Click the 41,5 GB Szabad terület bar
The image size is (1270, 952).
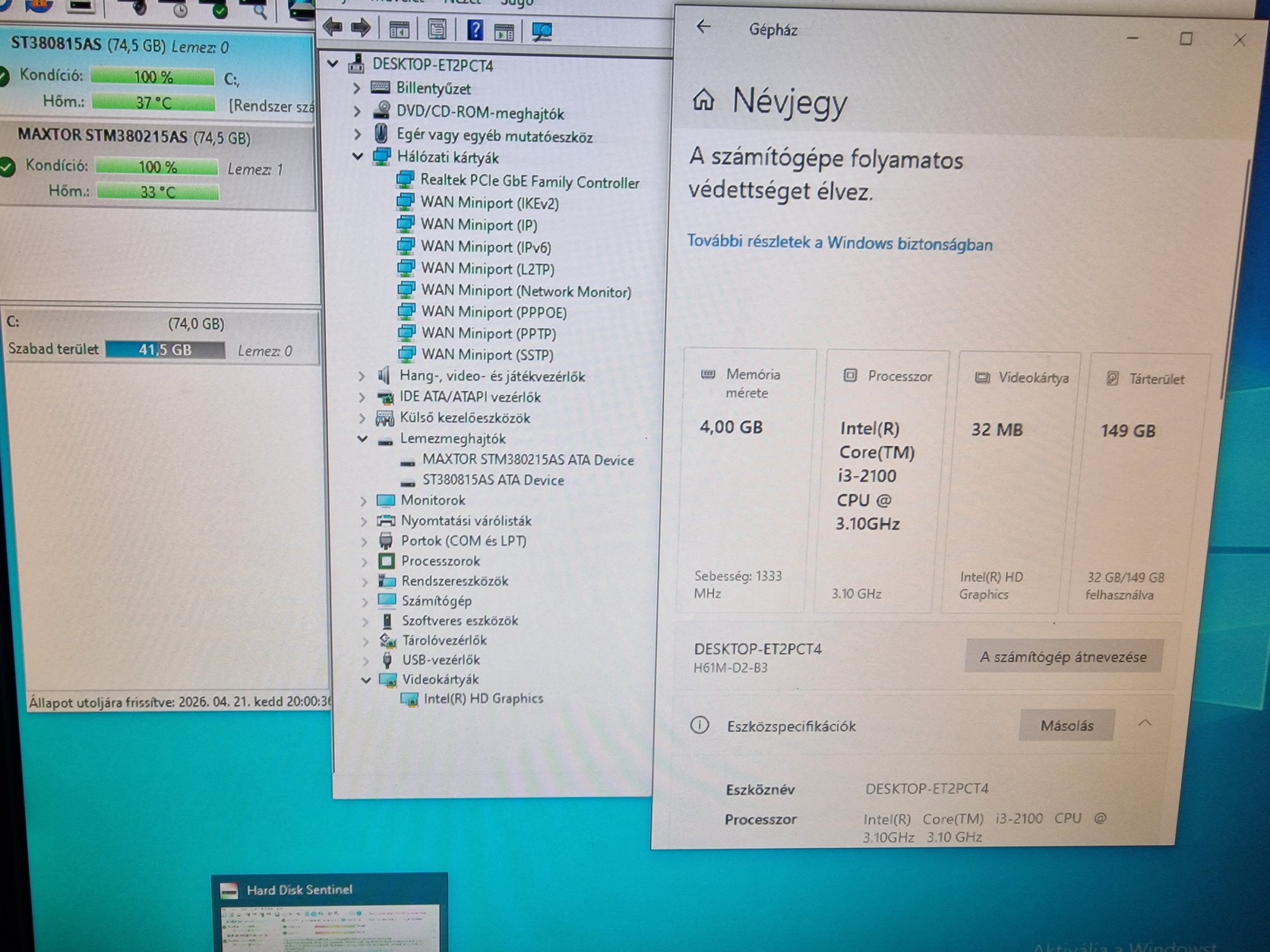(165, 349)
